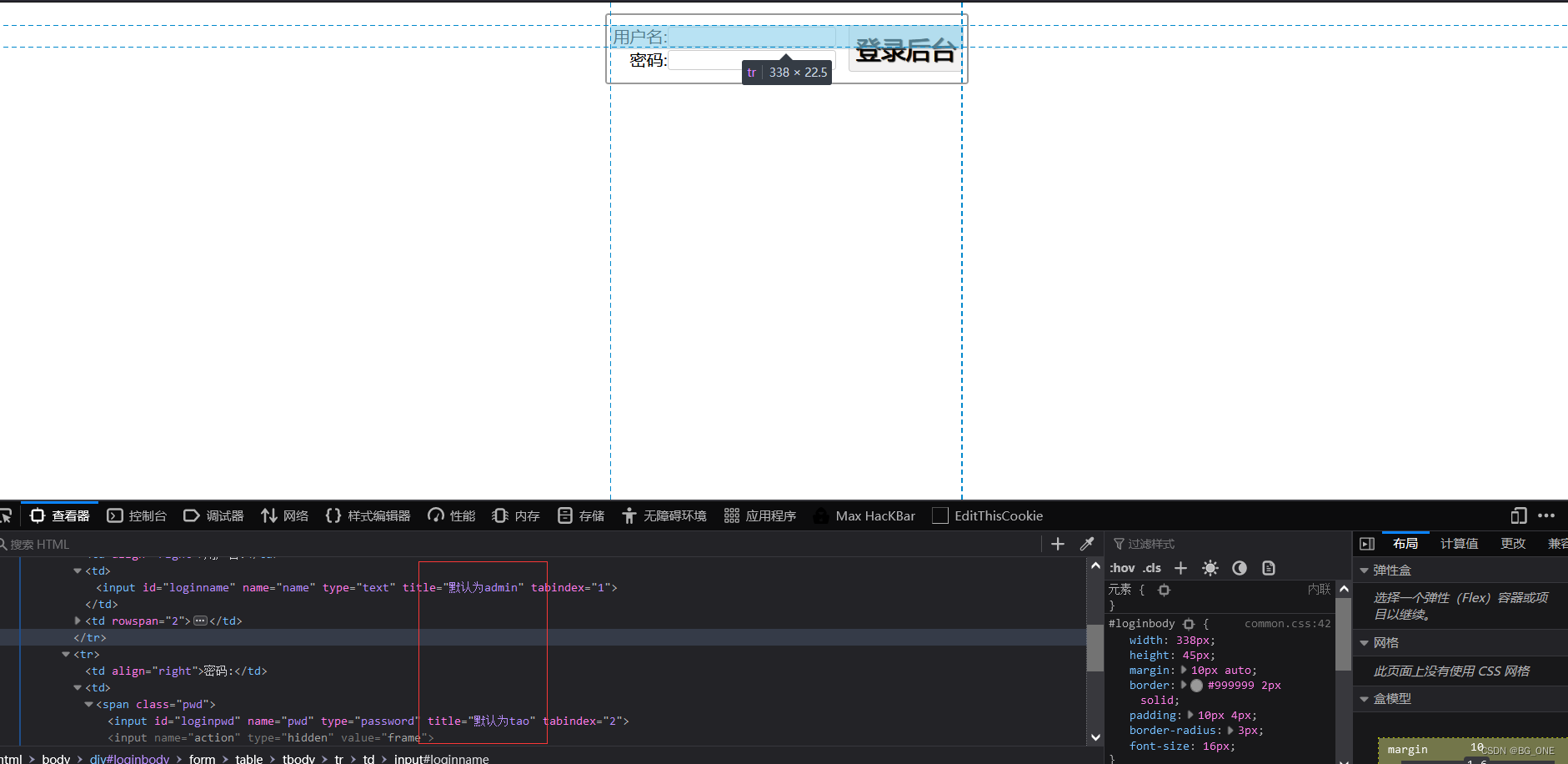
Task: Toggle dark color scheme simulation
Action: point(1240,568)
